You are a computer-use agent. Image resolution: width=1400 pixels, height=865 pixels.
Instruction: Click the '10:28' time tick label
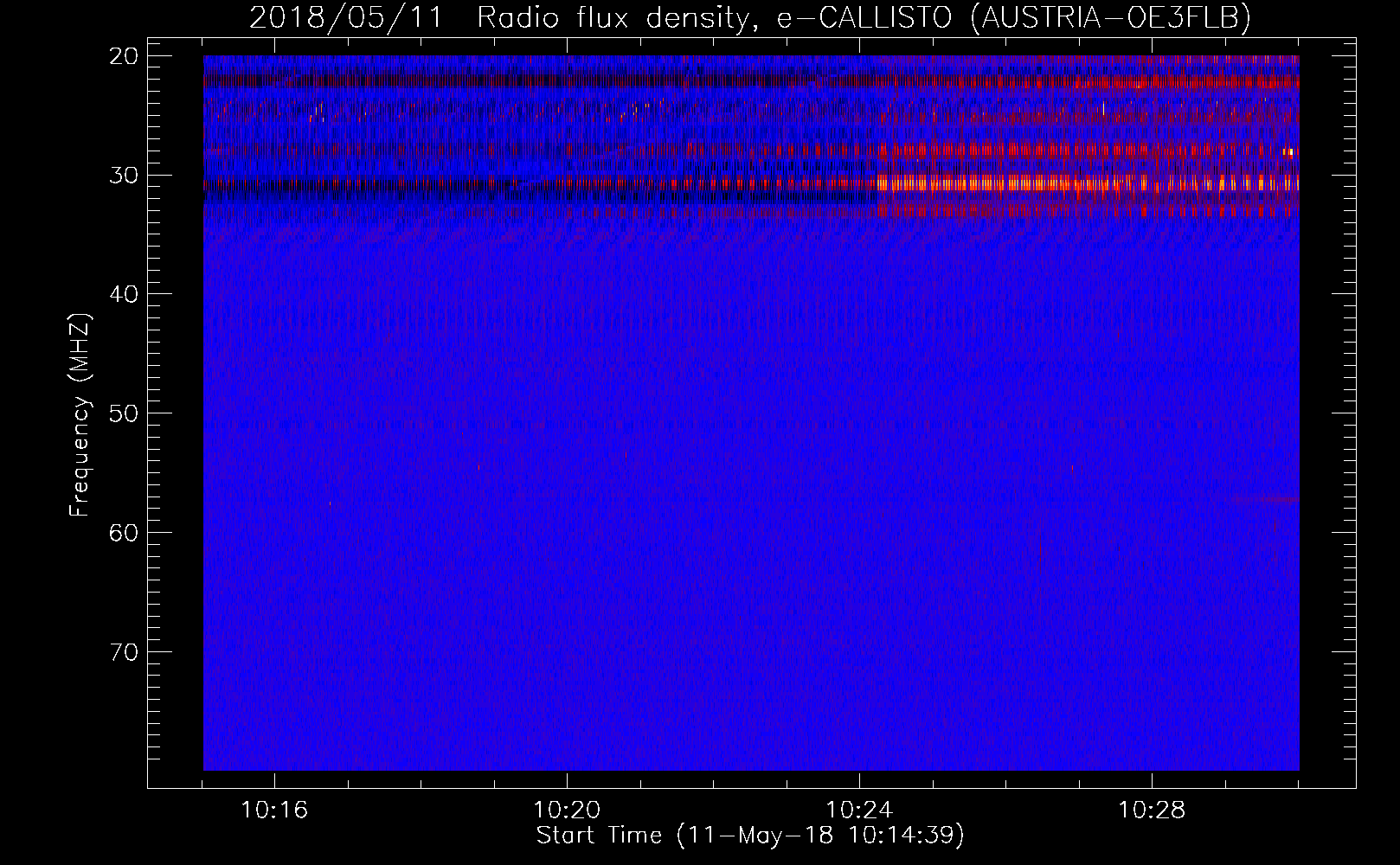click(x=1152, y=811)
